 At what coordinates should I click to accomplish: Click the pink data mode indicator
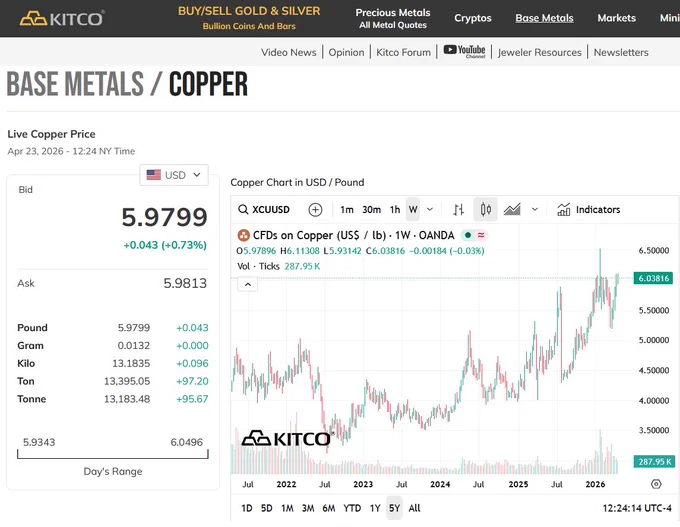481,235
